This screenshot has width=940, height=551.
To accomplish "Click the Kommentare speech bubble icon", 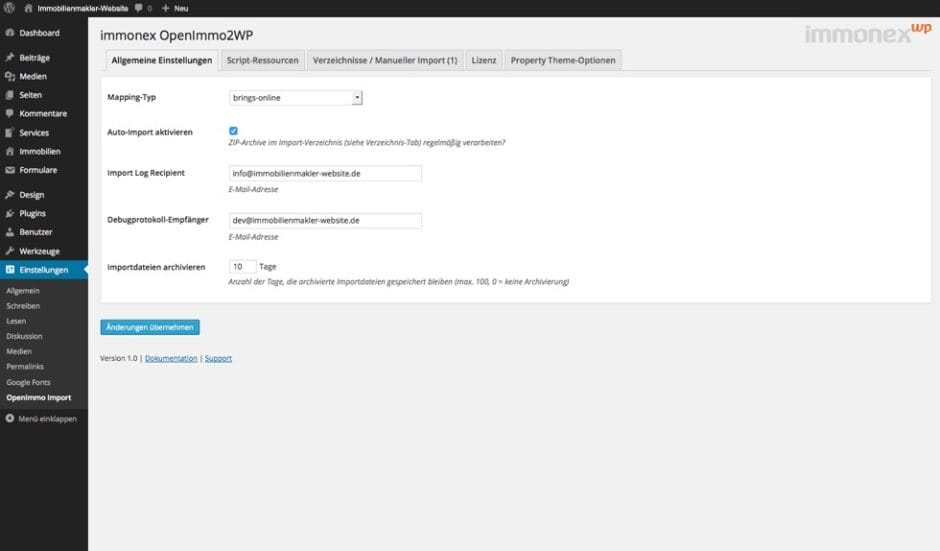I will 10,113.
